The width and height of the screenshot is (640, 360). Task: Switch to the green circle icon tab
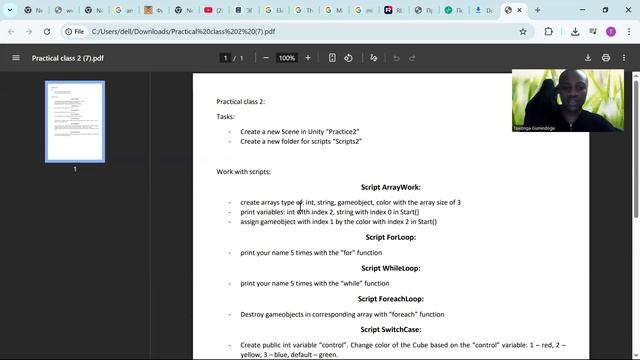pyautogui.click(x=453, y=10)
